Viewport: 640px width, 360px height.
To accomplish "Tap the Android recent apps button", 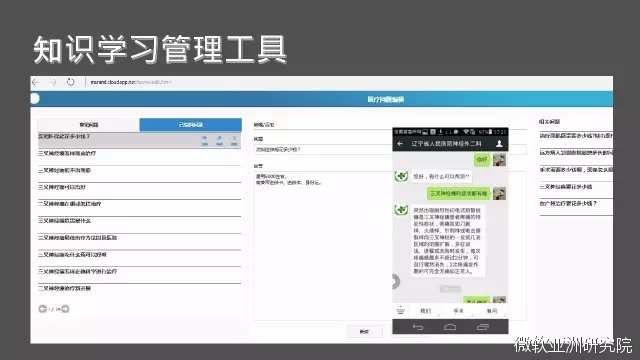I will pos(482,327).
